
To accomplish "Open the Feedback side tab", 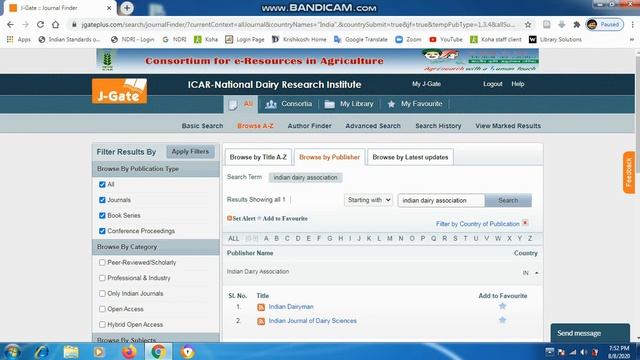I will pos(629,172).
